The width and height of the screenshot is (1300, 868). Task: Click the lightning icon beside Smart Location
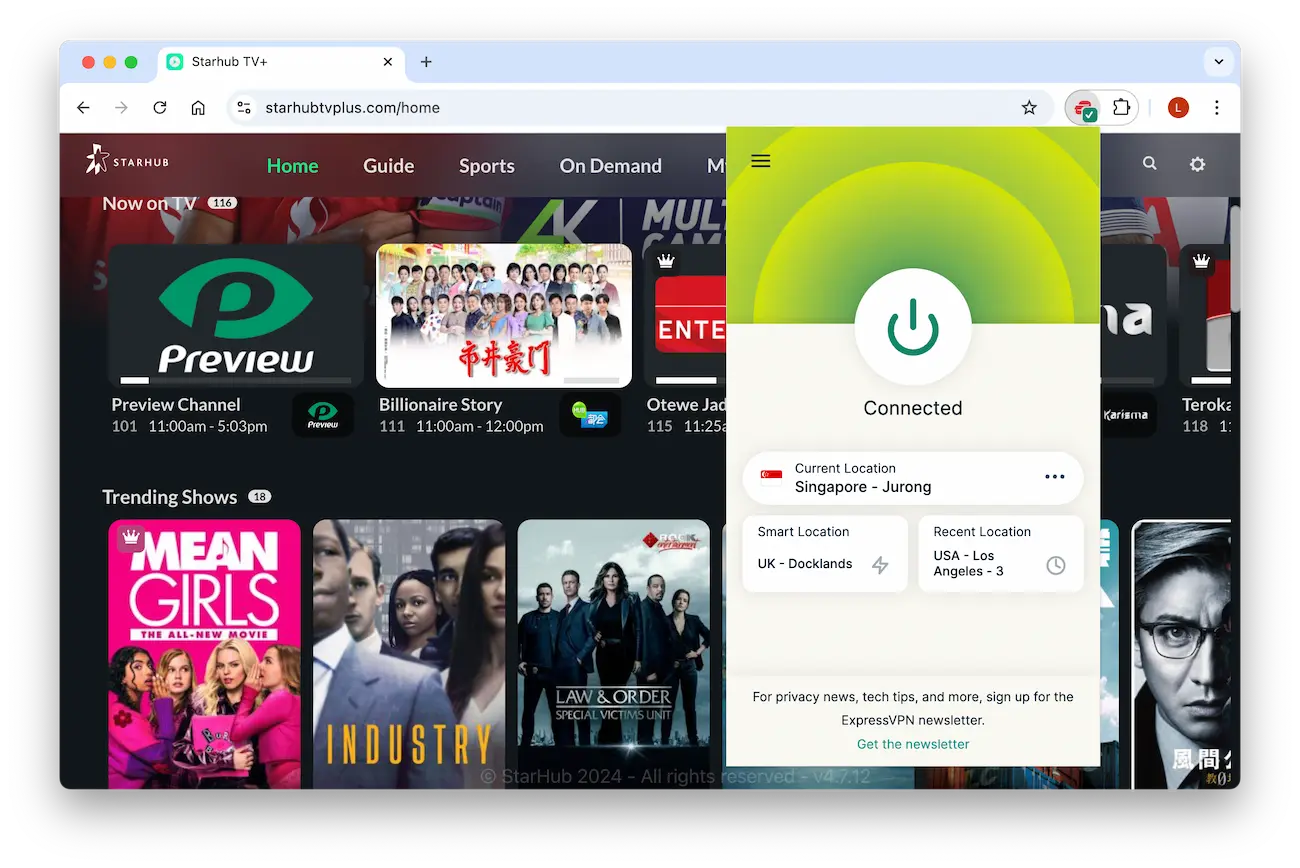(880, 565)
